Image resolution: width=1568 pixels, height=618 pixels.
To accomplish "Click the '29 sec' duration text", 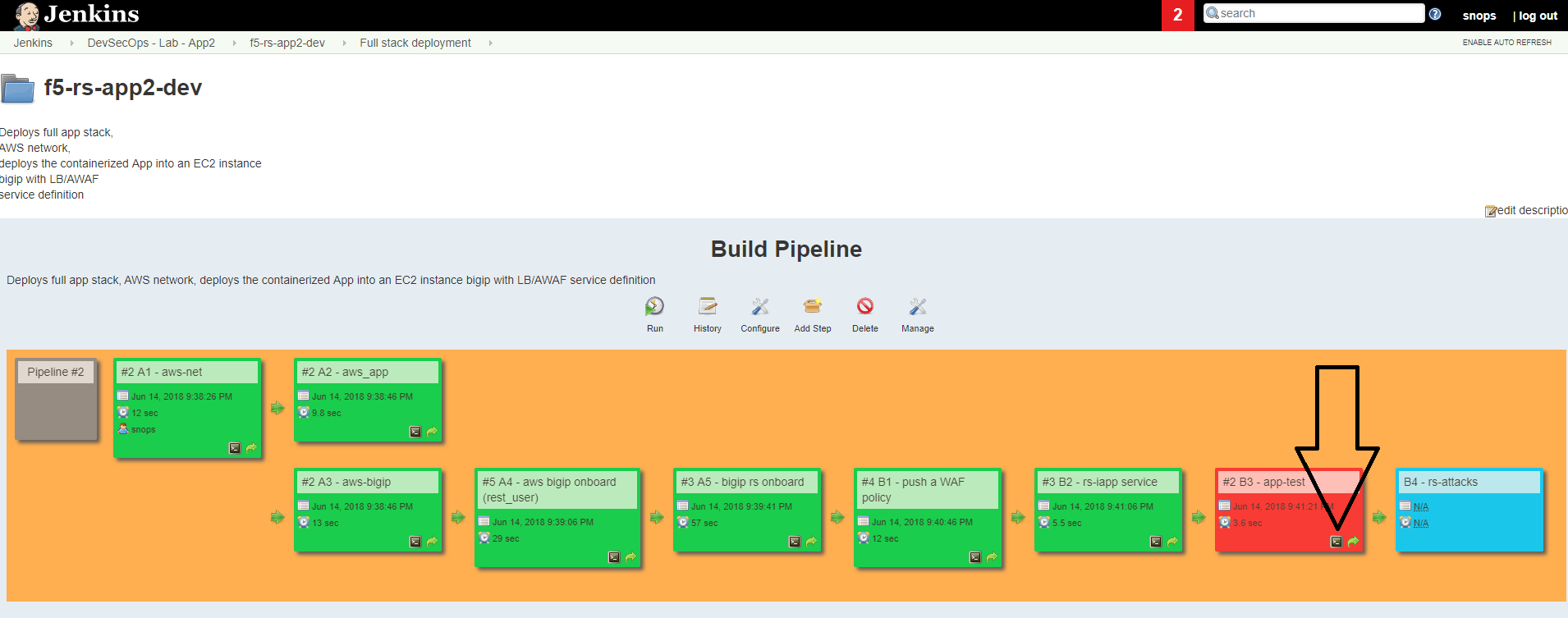I will tap(506, 538).
